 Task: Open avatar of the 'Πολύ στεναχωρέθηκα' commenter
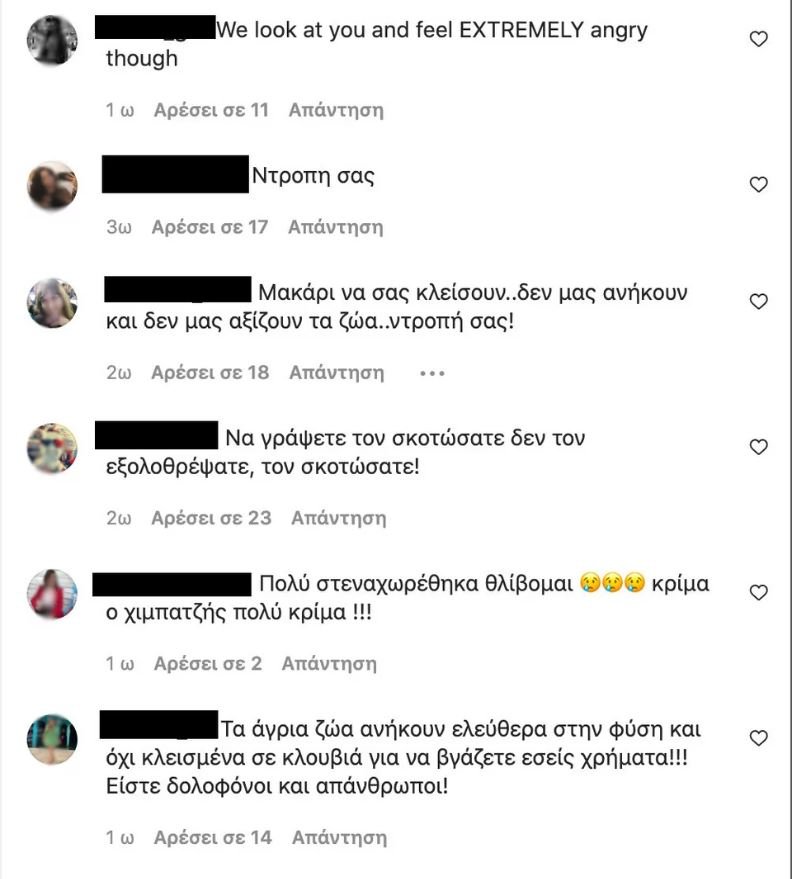click(x=52, y=594)
